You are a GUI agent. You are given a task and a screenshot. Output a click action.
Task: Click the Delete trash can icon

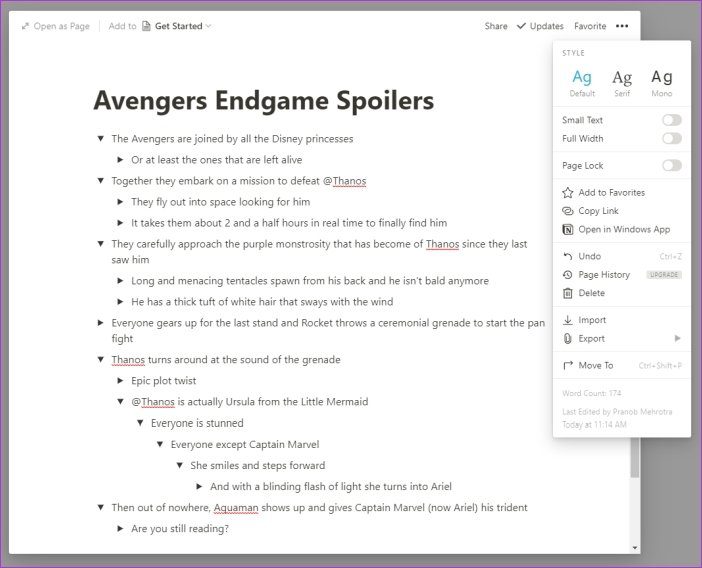pyautogui.click(x=568, y=293)
